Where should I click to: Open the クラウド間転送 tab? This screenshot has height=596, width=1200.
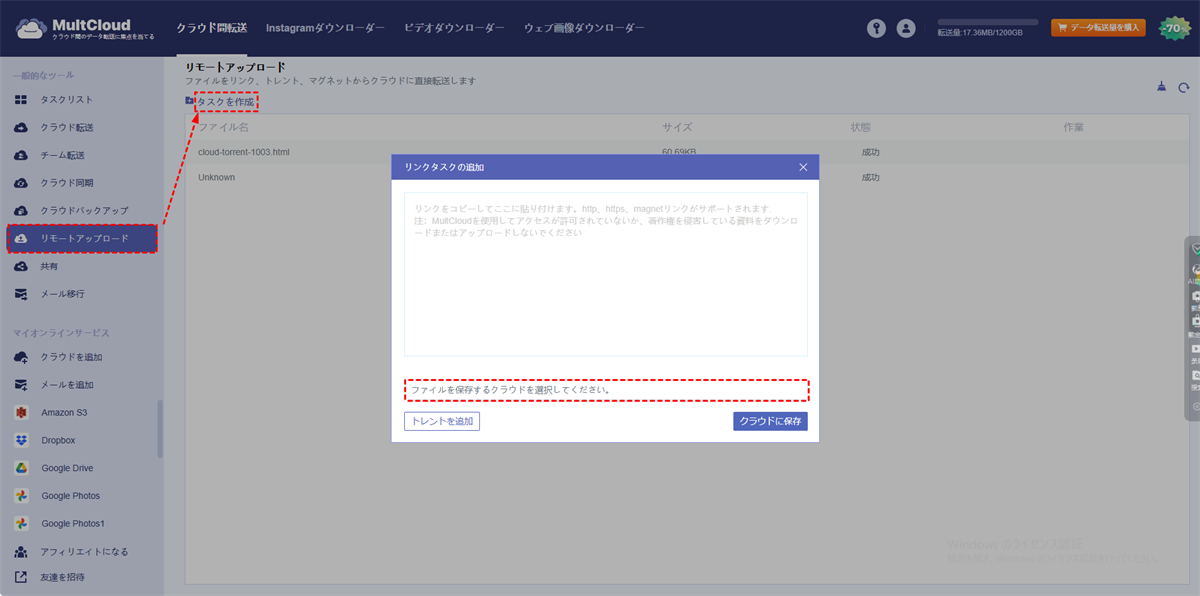point(213,29)
